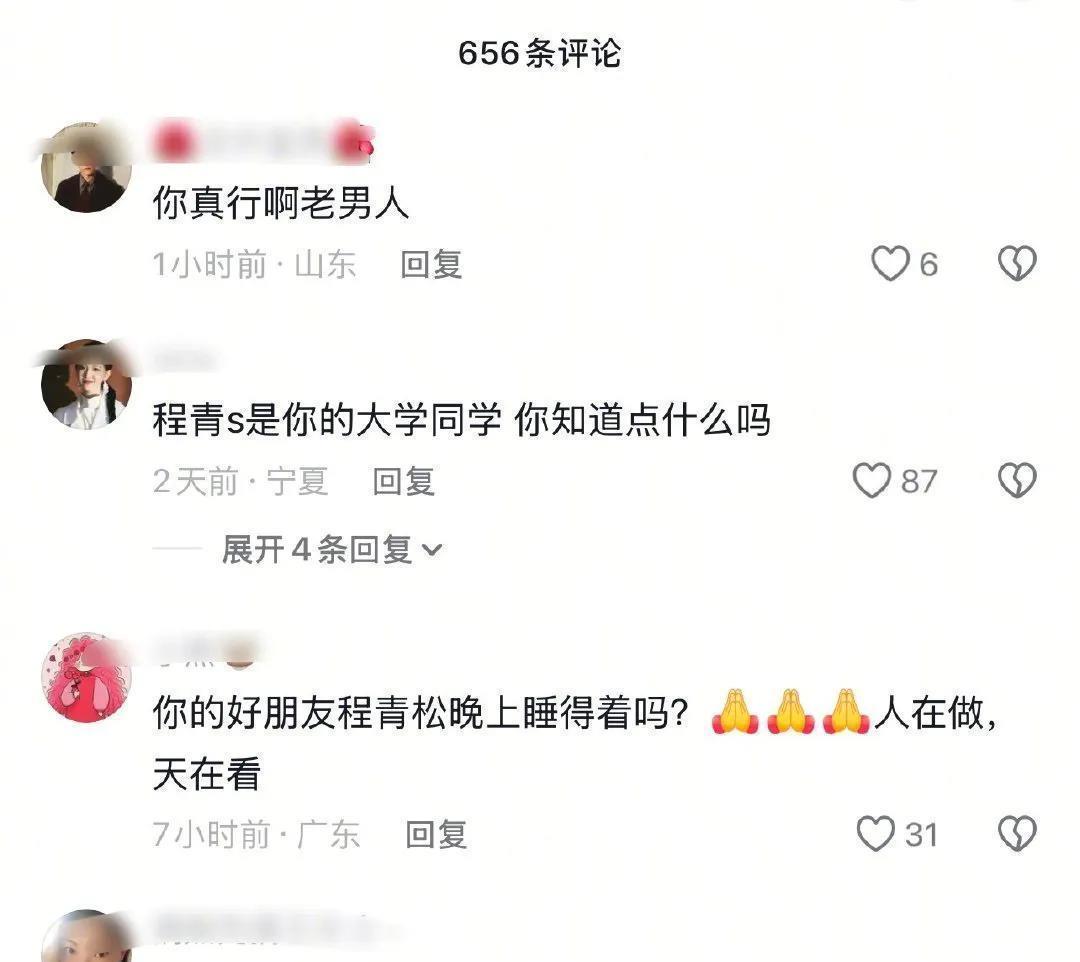Tap broken heart on the Guangdong comment
1080x962 pixels.
[1017, 834]
